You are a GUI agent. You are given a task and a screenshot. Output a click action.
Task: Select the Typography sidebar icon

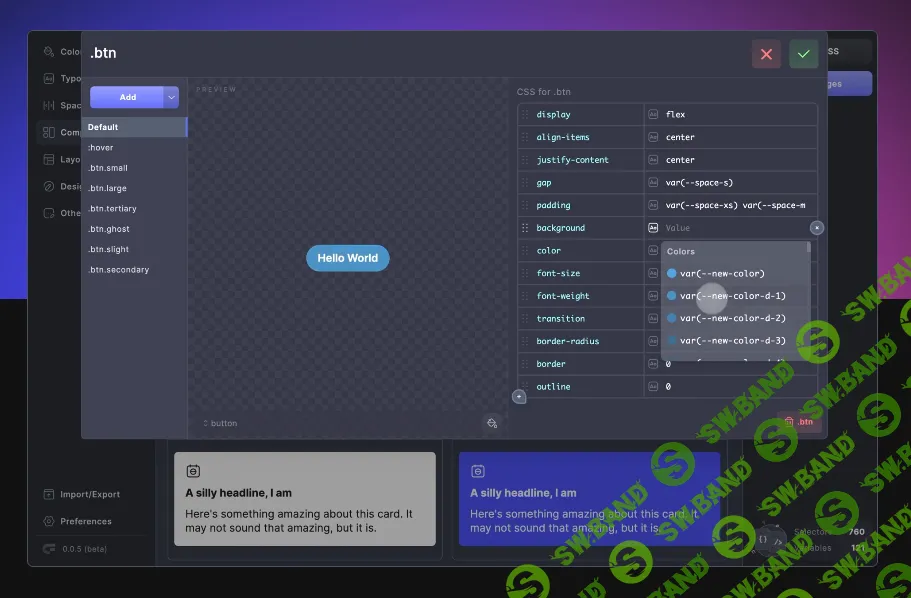(x=49, y=79)
